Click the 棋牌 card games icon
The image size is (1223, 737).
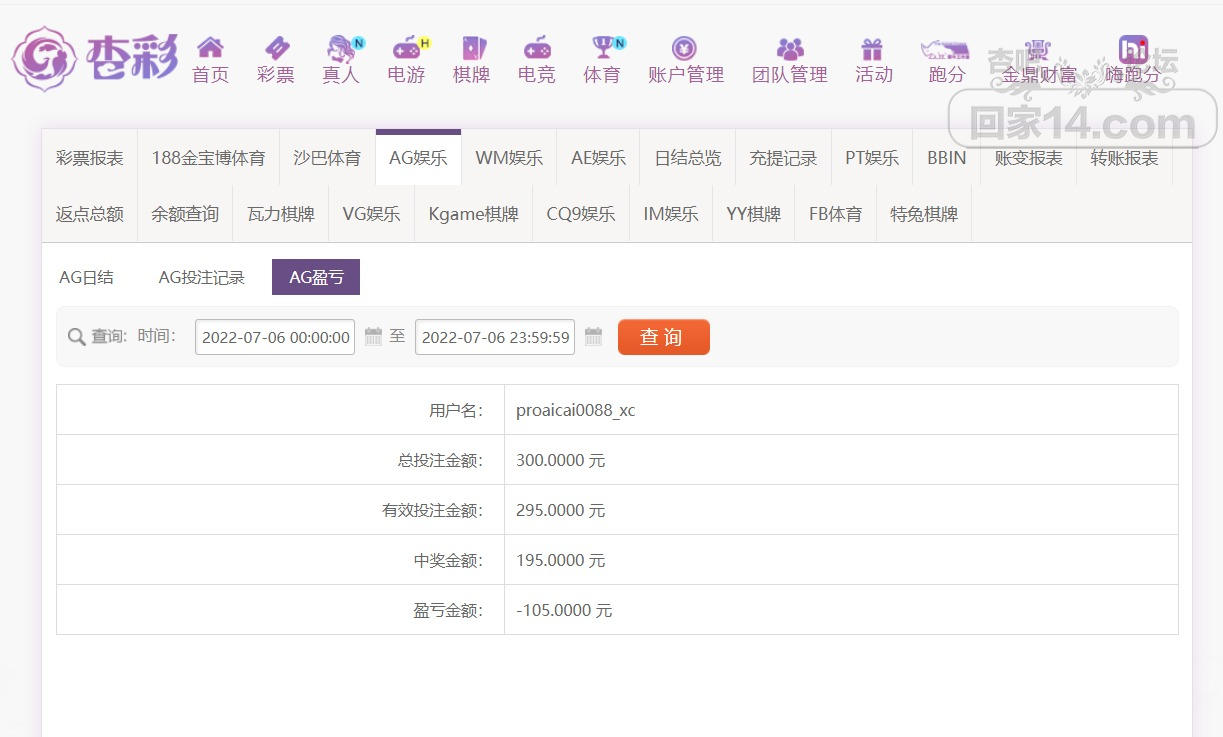(x=472, y=48)
